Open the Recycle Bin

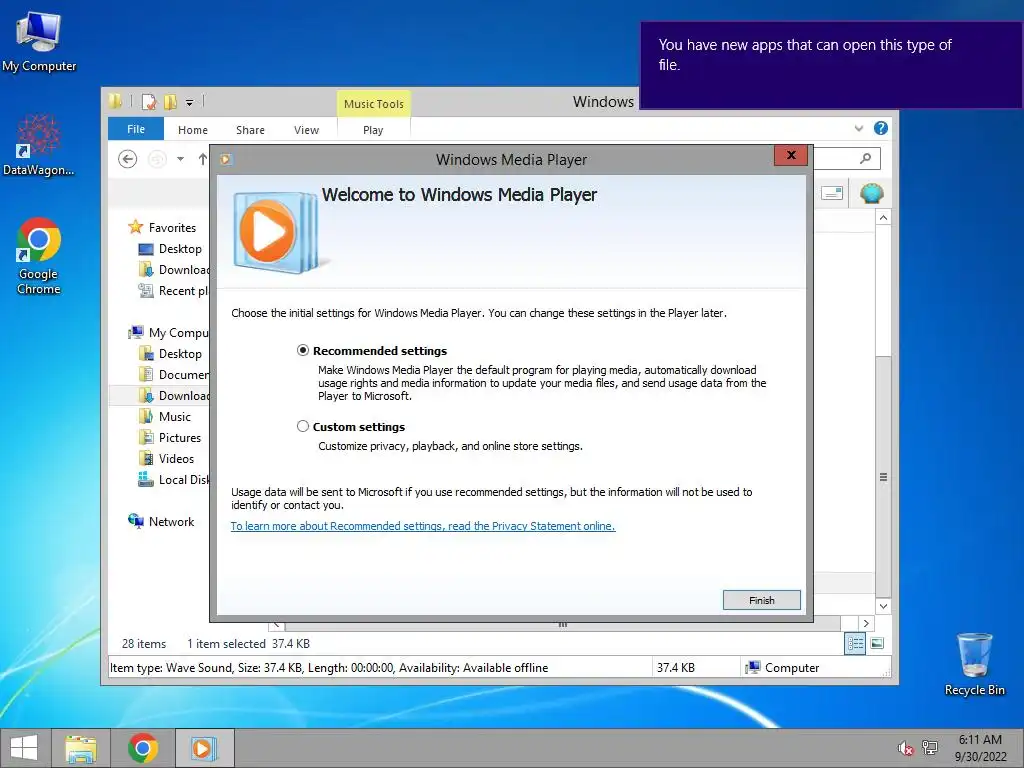click(974, 664)
